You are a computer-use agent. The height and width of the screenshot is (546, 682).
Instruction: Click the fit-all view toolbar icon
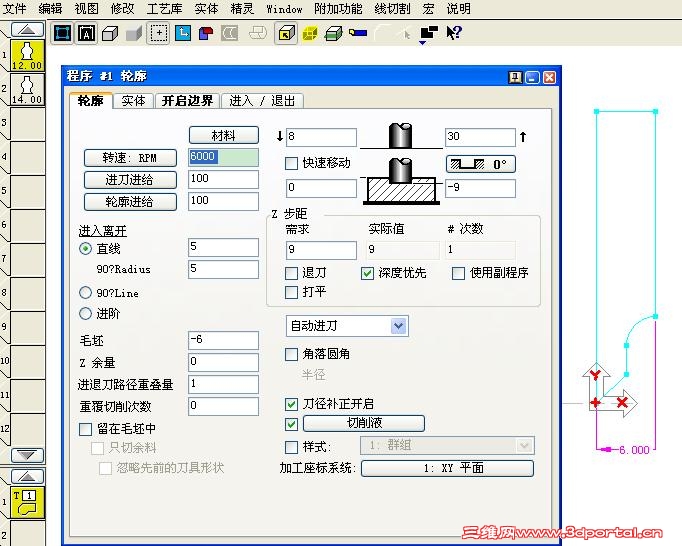pyautogui.click(x=62, y=33)
